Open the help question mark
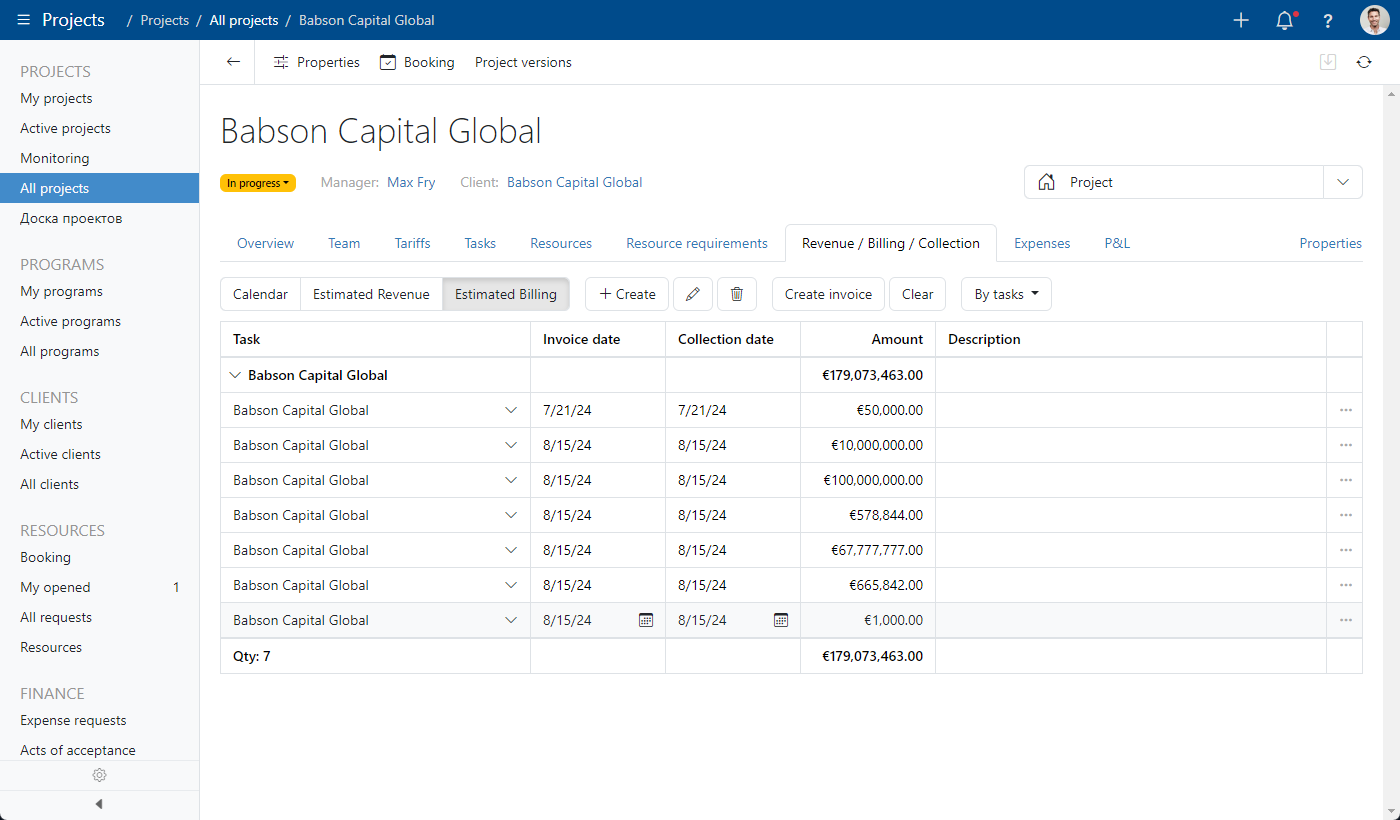Viewport: 1400px width, 820px height. pyautogui.click(x=1328, y=20)
